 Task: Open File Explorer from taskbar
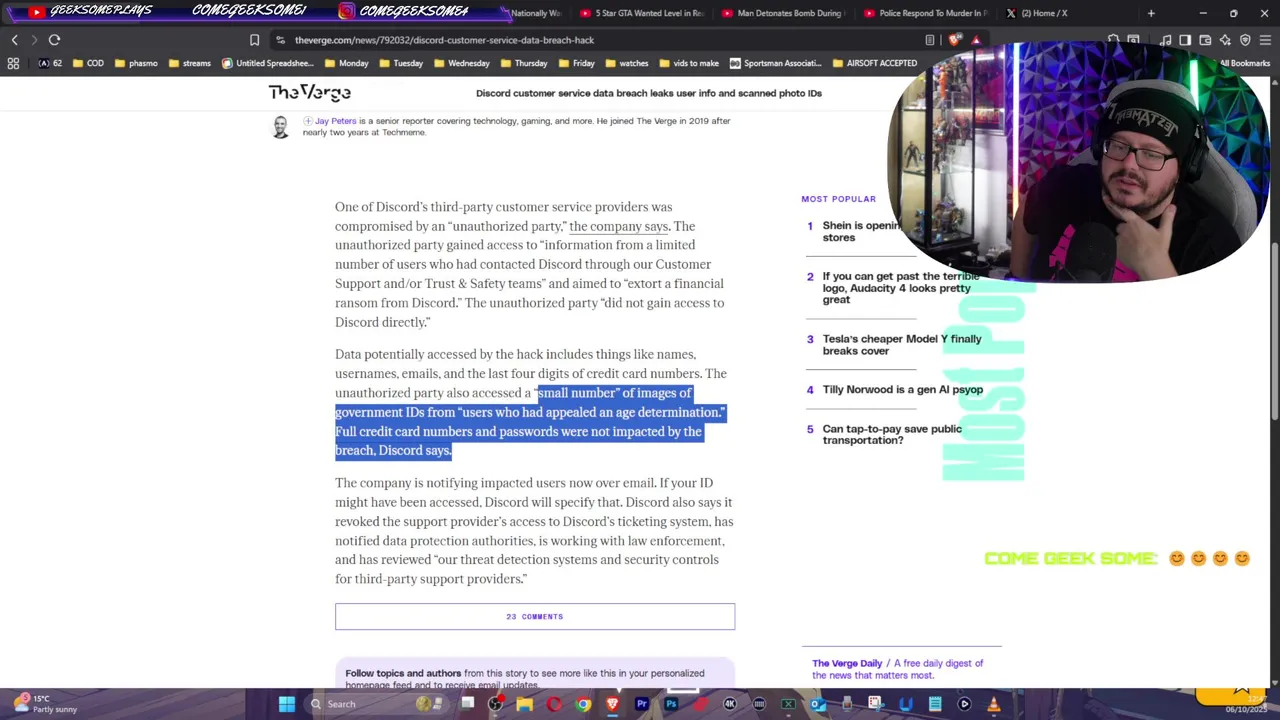(524, 704)
